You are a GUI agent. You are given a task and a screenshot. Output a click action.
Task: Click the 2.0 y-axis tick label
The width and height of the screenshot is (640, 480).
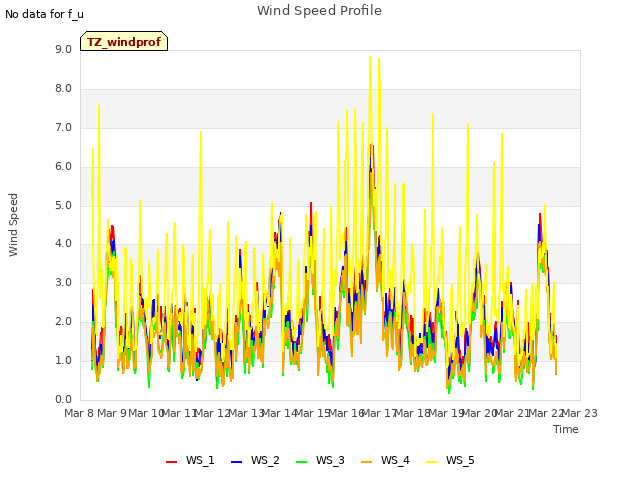(x=63, y=322)
